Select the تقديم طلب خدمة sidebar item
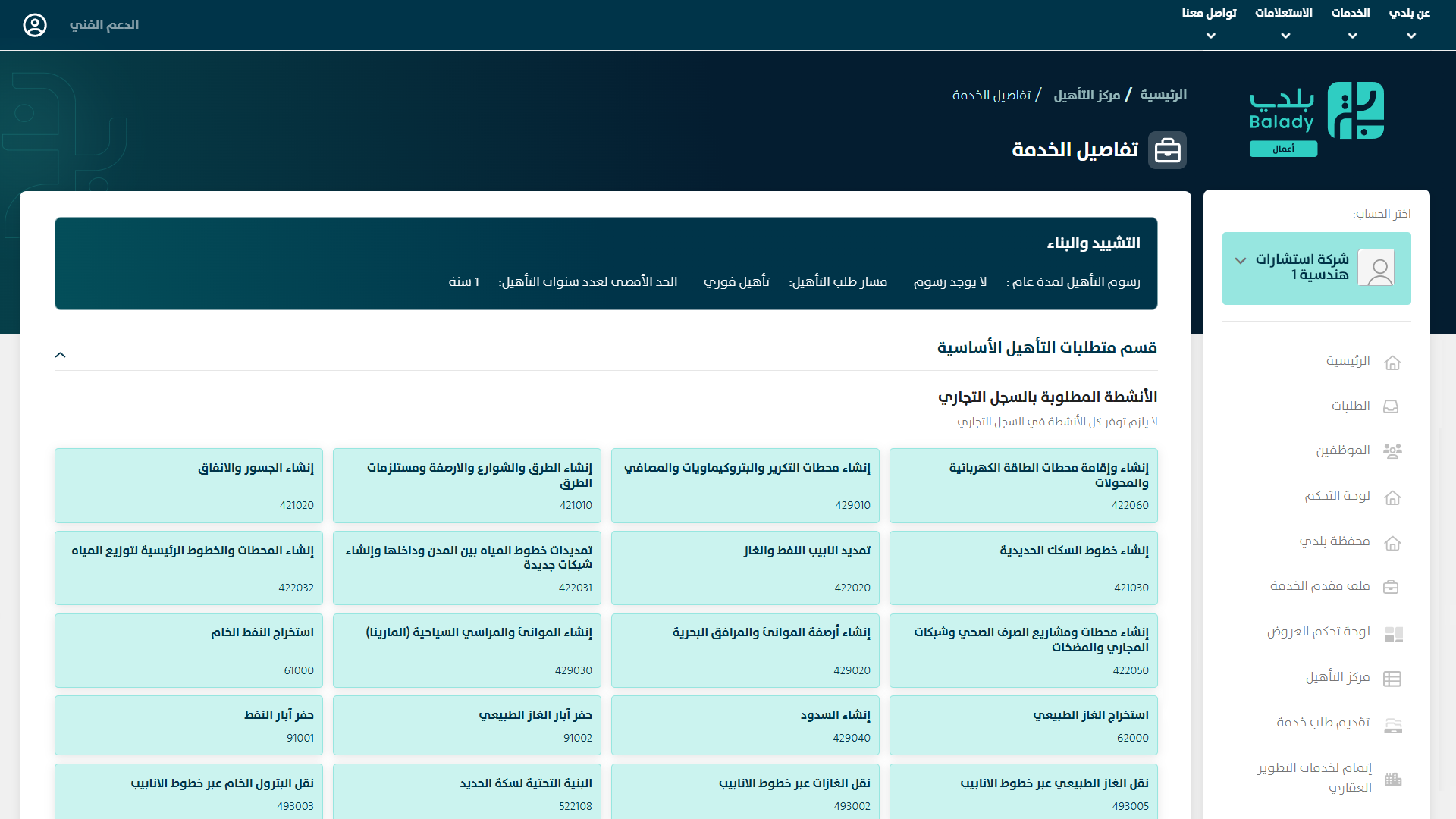The height and width of the screenshot is (819, 1456). pyautogui.click(x=1323, y=723)
